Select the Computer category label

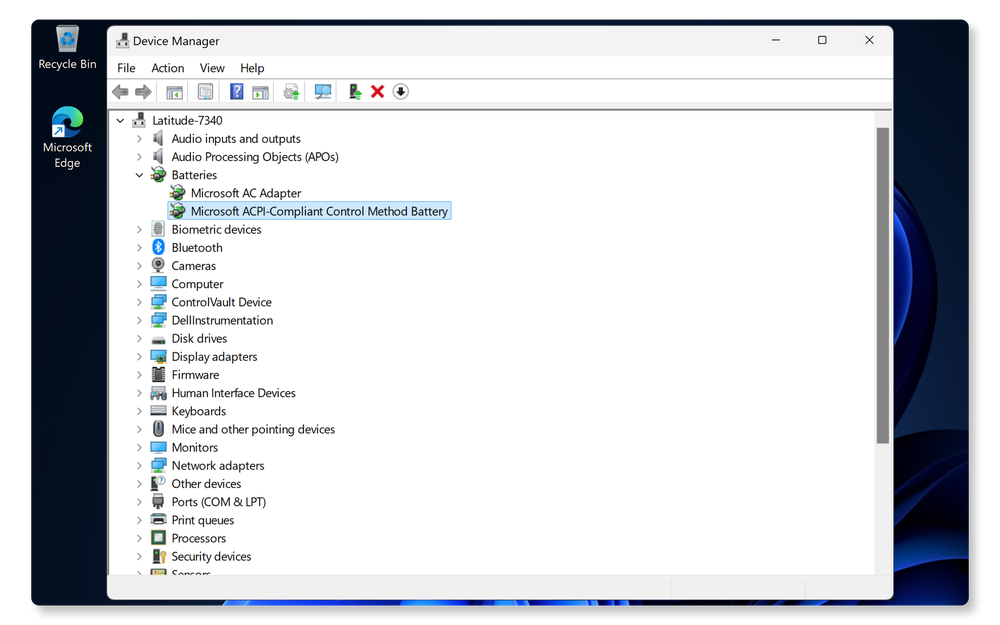point(197,284)
